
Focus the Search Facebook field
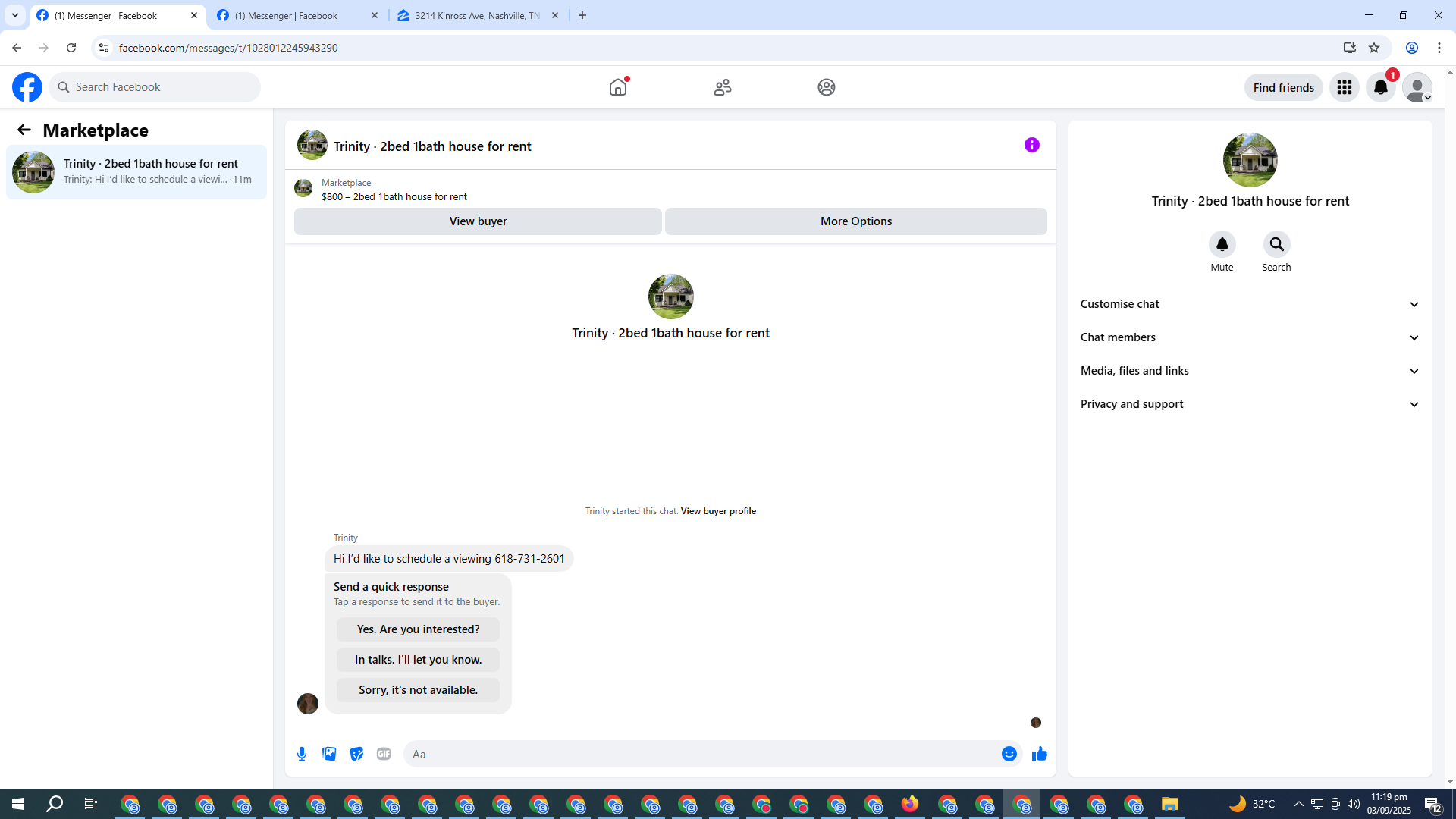point(155,87)
